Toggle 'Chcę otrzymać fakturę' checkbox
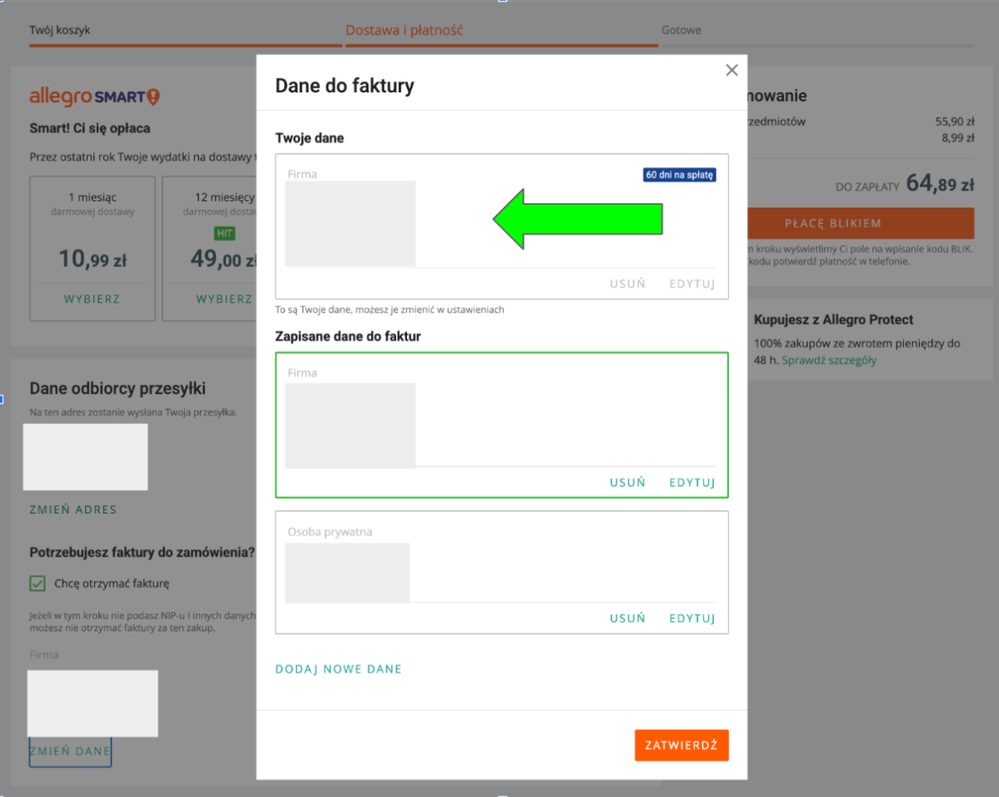The height and width of the screenshot is (797, 999). [37, 583]
